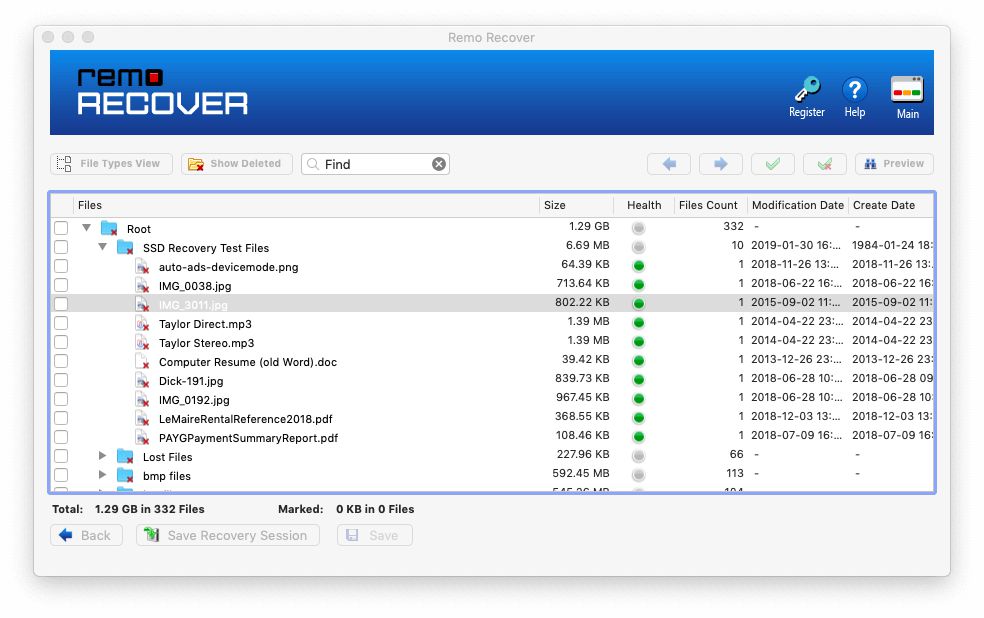Check SSD Recovery Test Files checkbox

61,247
